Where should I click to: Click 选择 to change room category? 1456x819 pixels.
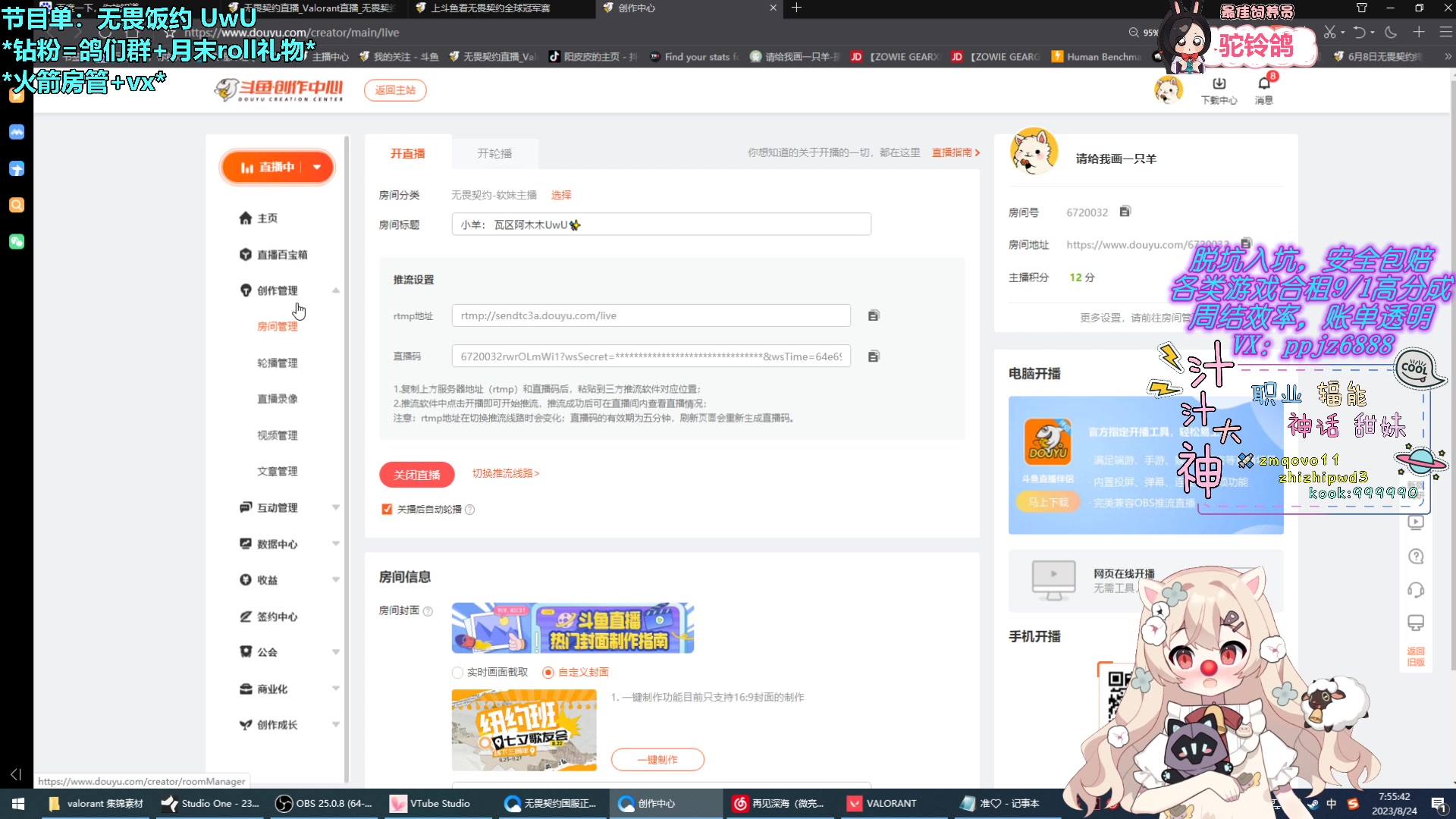[x=561, y=196]
